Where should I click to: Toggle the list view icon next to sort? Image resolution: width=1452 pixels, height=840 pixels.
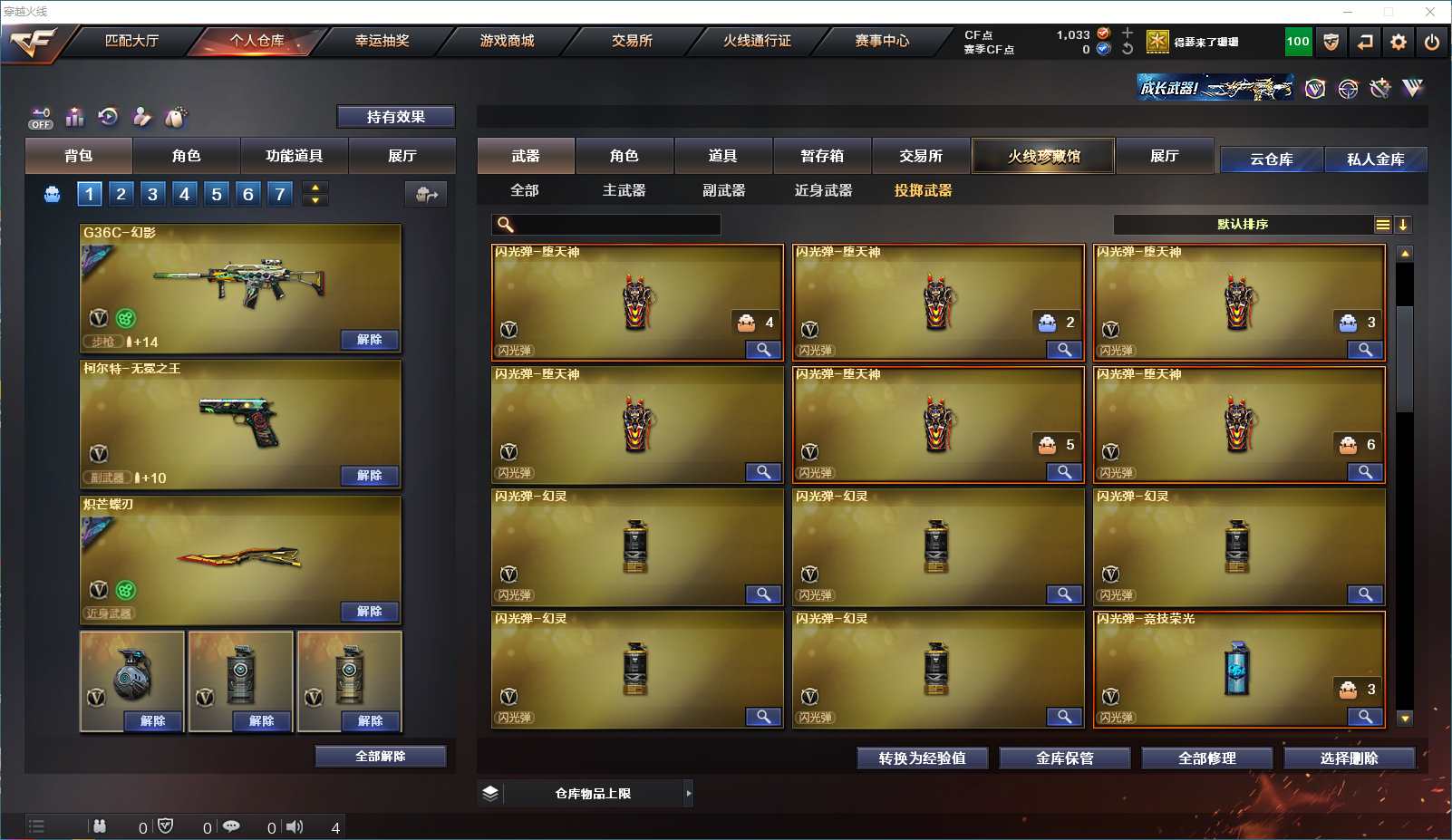(x=1383, y=225)
